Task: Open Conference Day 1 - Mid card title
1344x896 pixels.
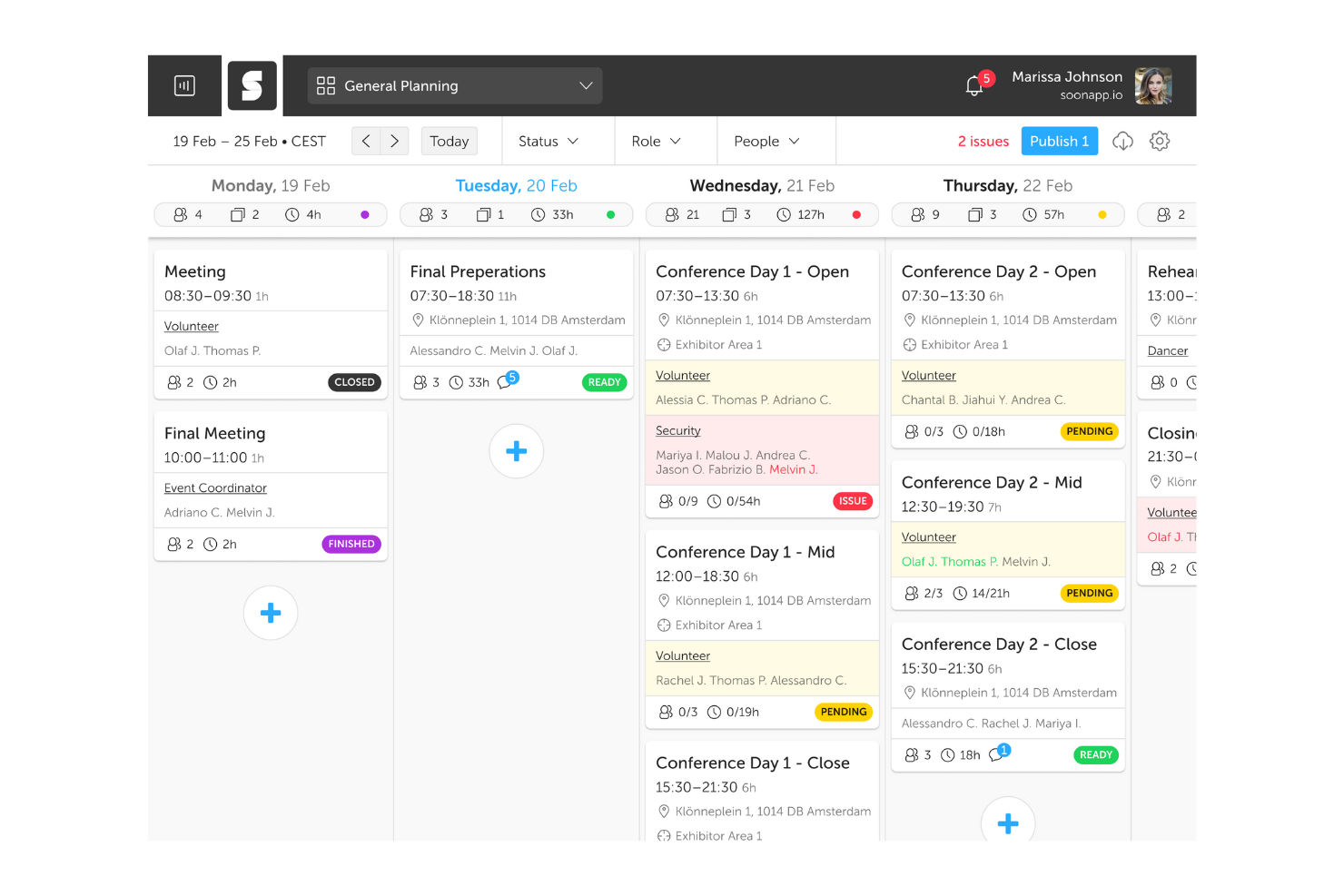Action: [x=746, y=552]
